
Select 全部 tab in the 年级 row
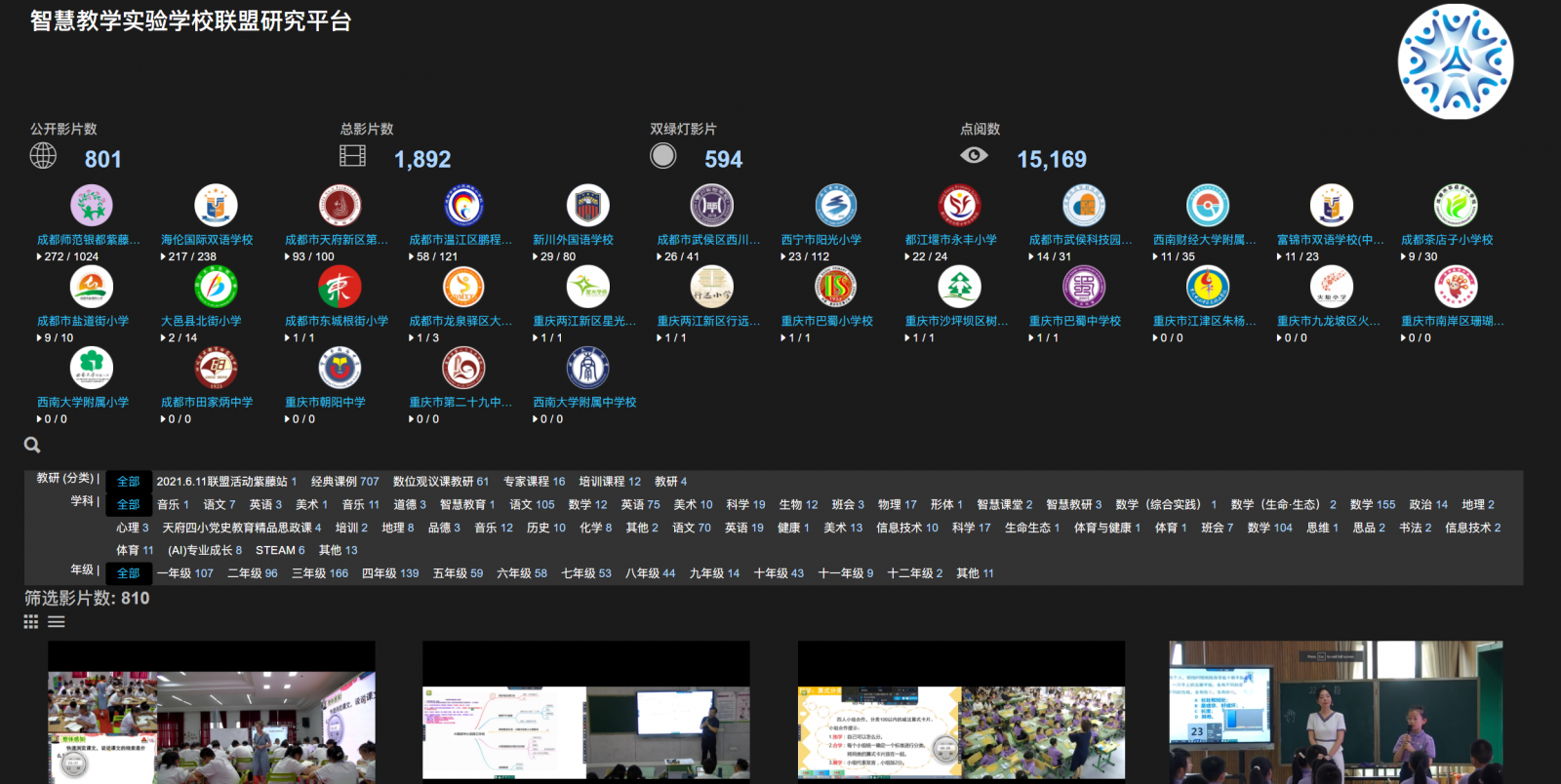click(x=128, y=573)
